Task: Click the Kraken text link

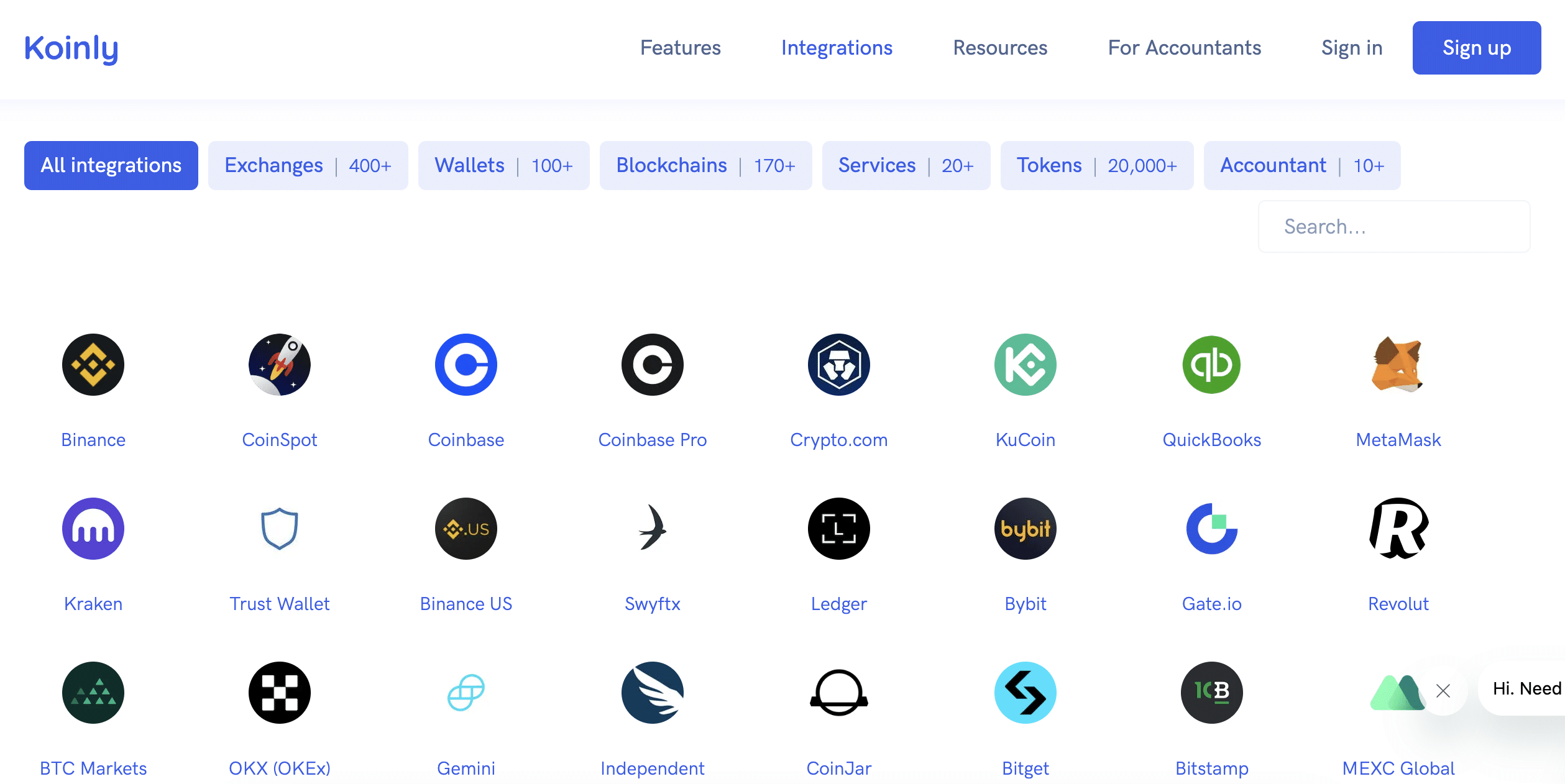Action: [93, 604]
